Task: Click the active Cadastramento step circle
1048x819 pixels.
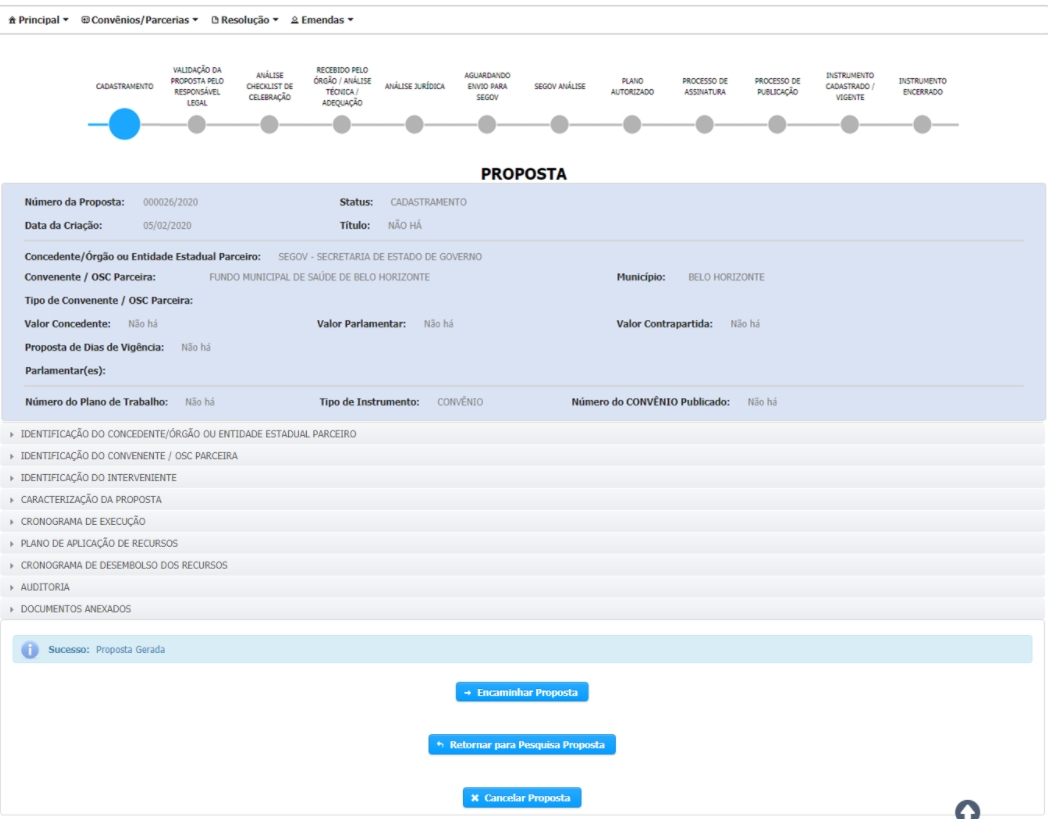Action: pos(124,124)
